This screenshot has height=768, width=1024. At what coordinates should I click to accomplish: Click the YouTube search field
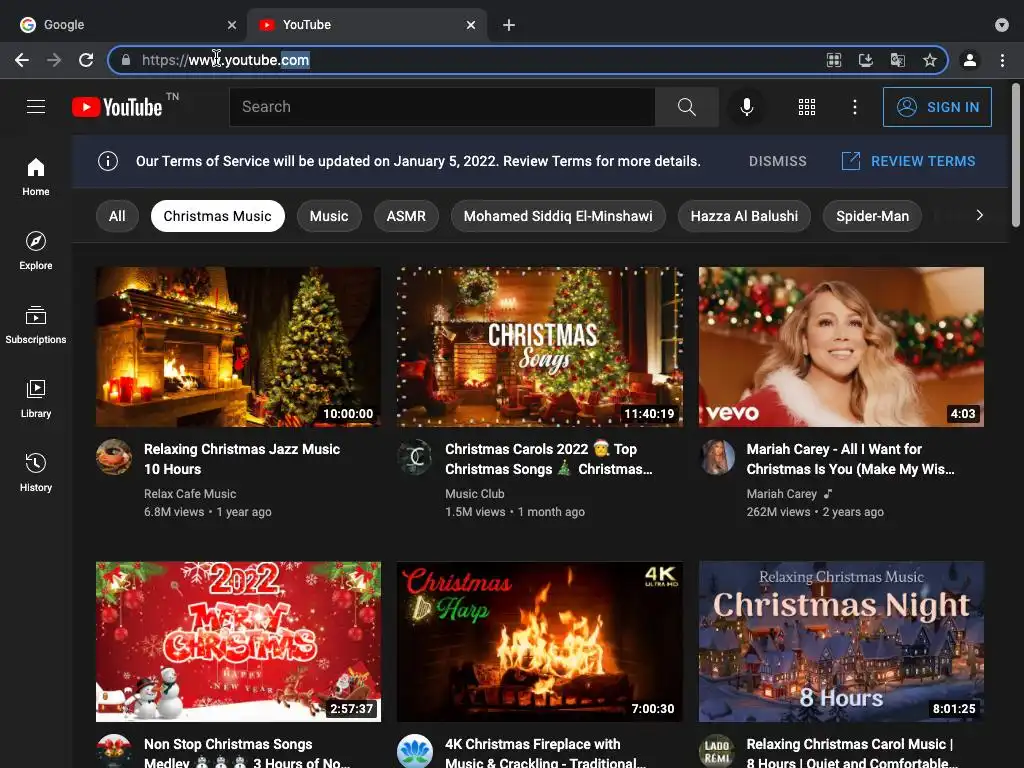click(x=441, y=106)
